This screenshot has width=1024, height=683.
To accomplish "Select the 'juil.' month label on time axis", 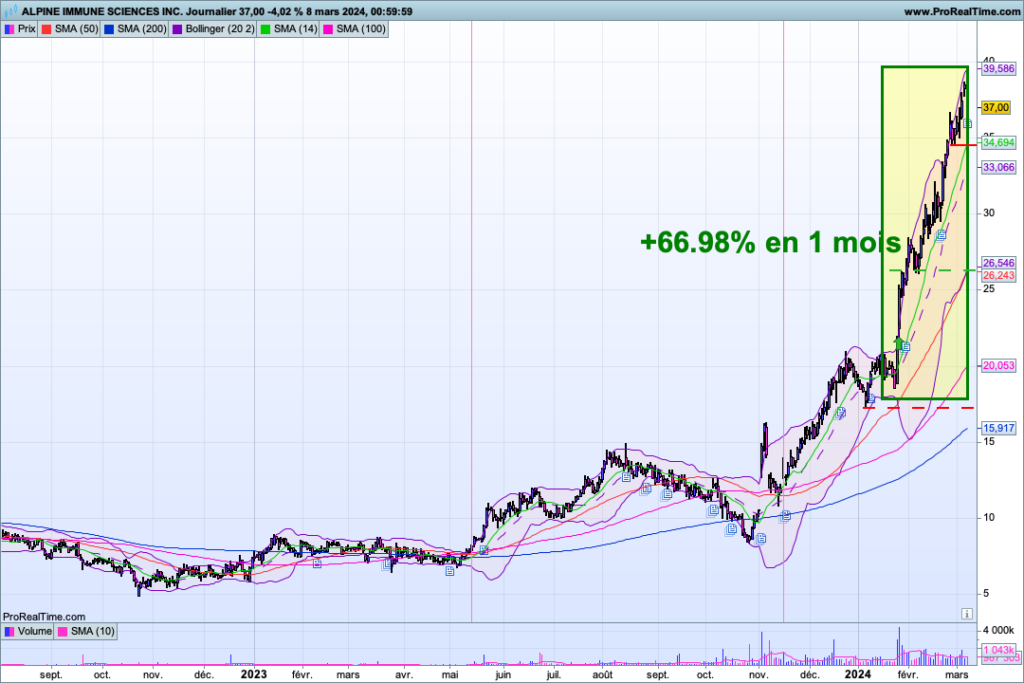I will click(x=553, y=675).
